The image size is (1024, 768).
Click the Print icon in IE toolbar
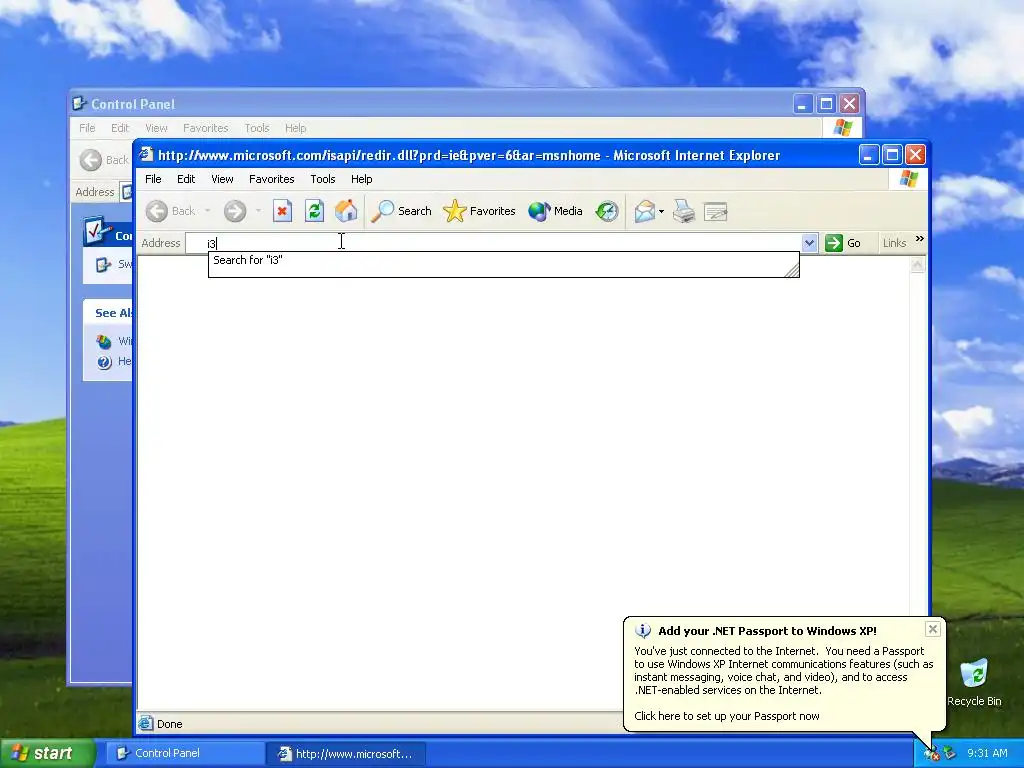click(x=684, y=211)
